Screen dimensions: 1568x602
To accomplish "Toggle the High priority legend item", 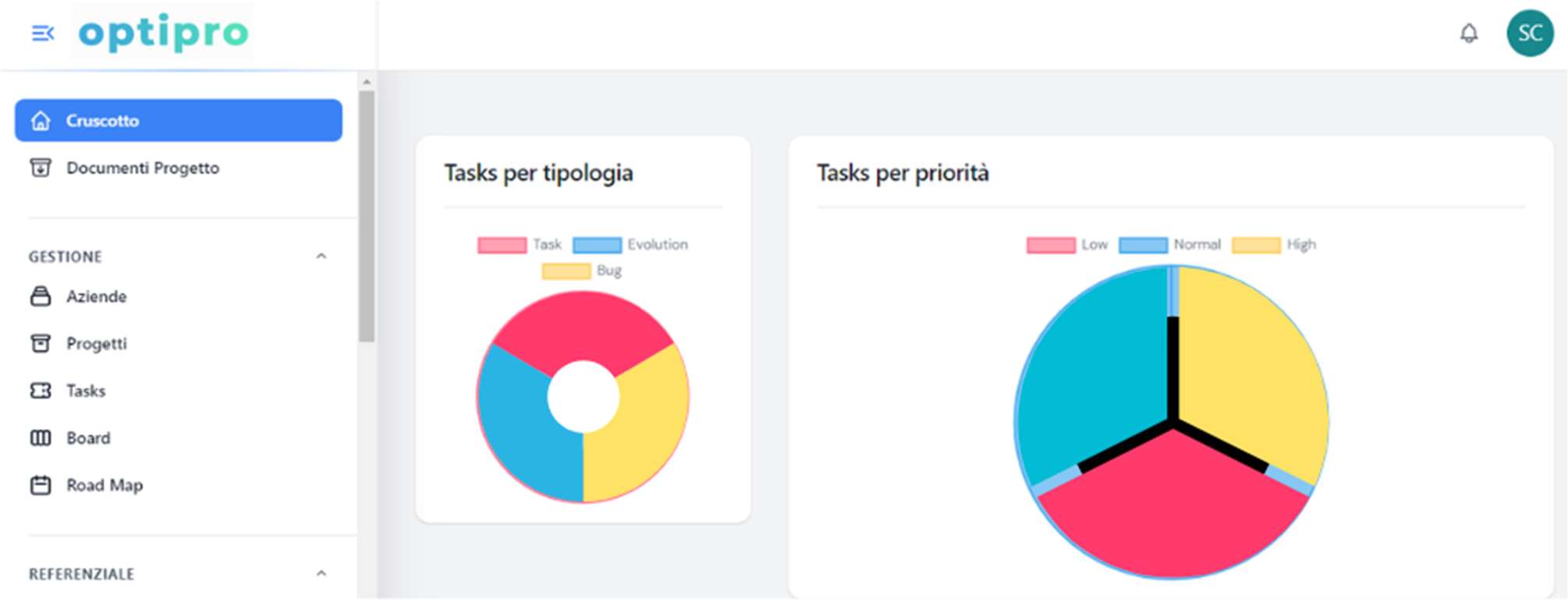I will (x=1274, y=245).
